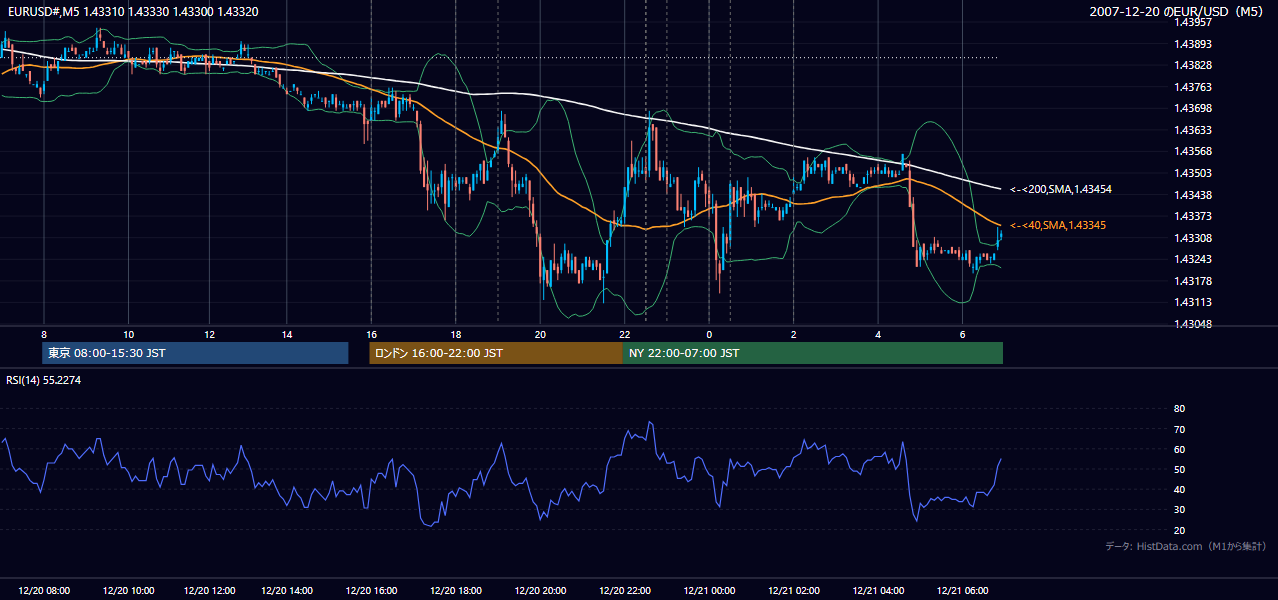Click price axis label 1.43308
This screenshot has width=1278, height=600.
1192,238
